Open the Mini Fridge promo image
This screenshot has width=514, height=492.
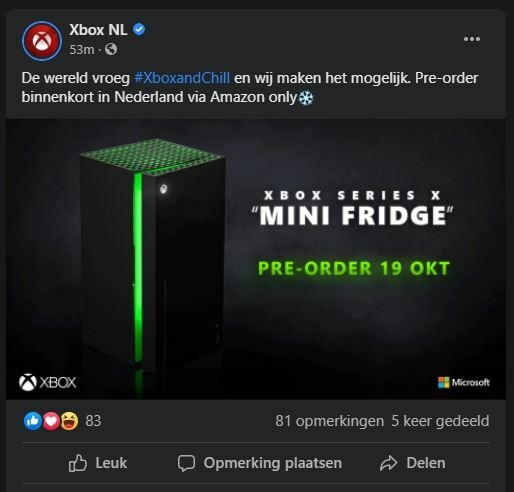coord(256,259)
